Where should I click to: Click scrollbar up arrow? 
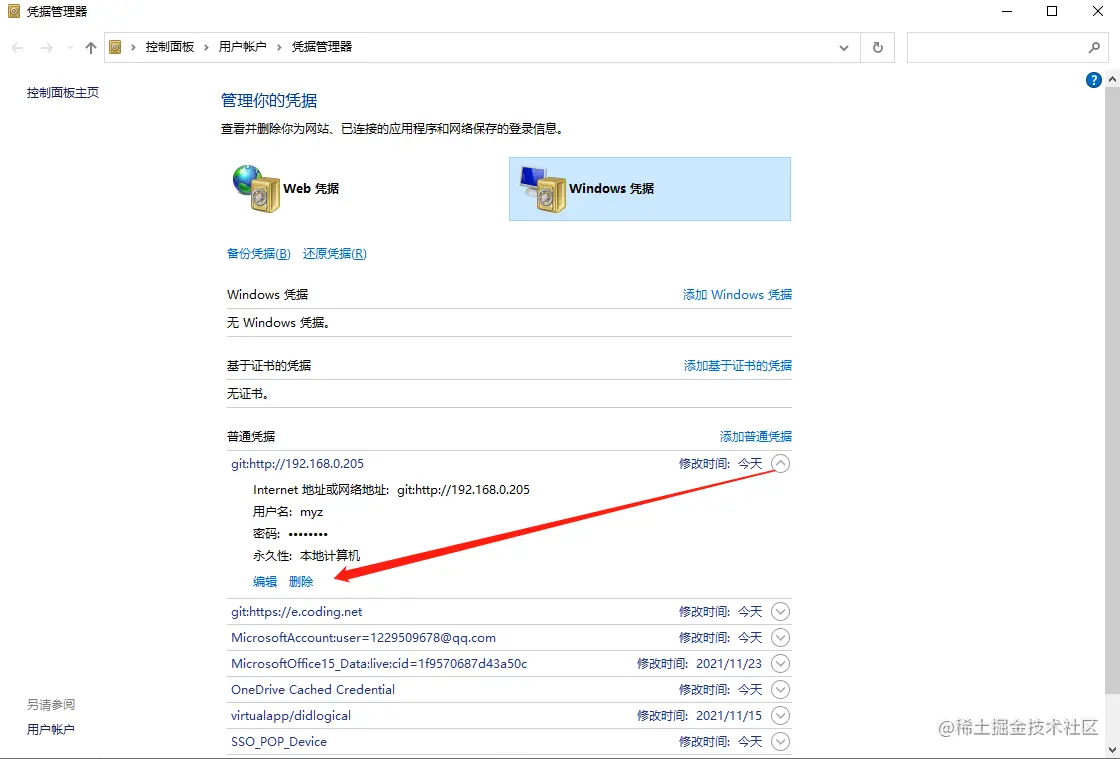(1113, 79)
